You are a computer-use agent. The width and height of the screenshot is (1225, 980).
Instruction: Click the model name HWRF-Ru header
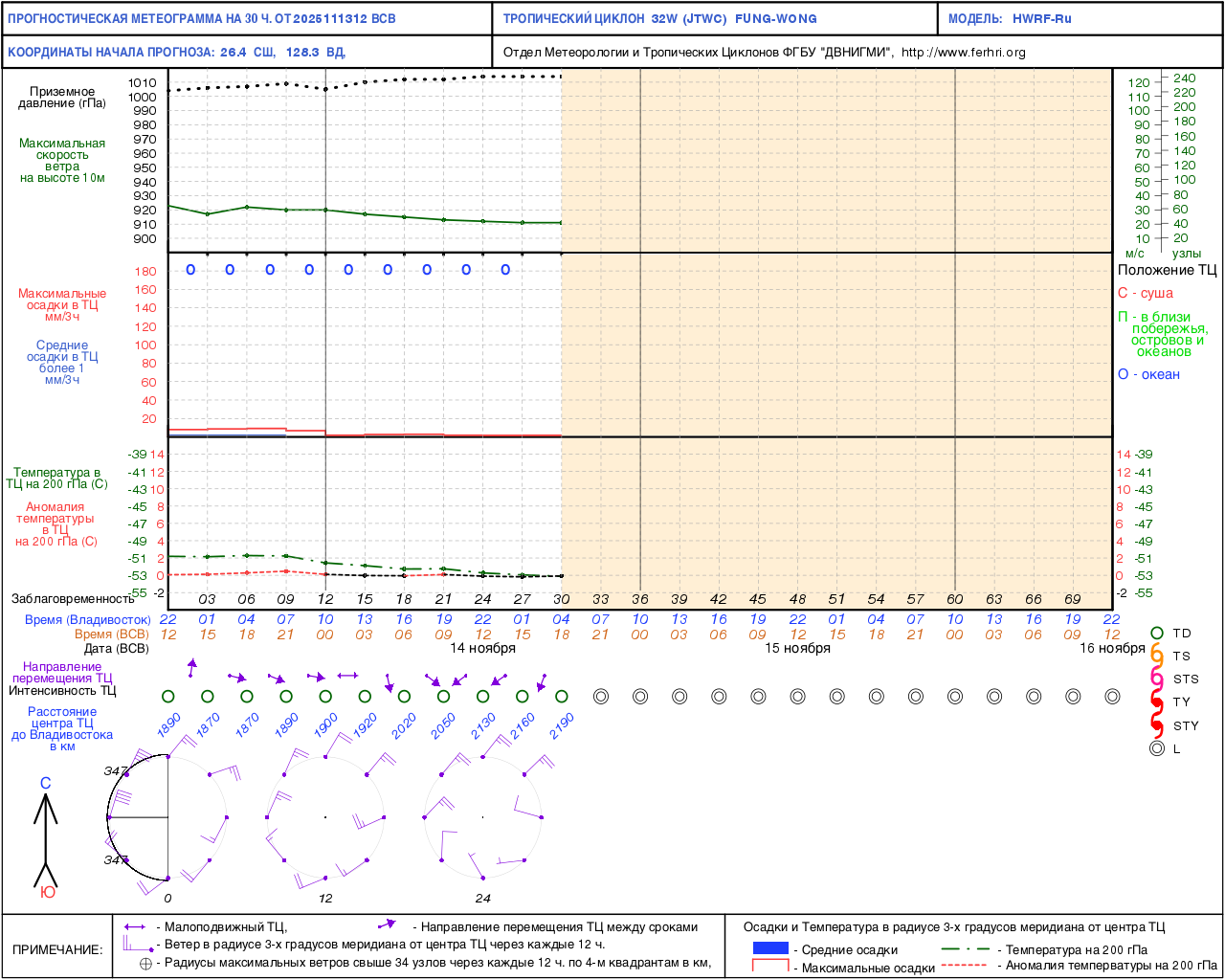tap(1041, 19)
